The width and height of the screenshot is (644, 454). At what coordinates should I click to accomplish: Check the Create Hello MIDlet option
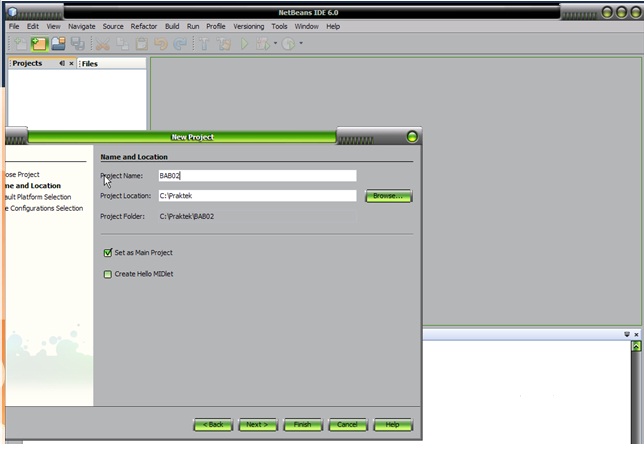(108, 274)
